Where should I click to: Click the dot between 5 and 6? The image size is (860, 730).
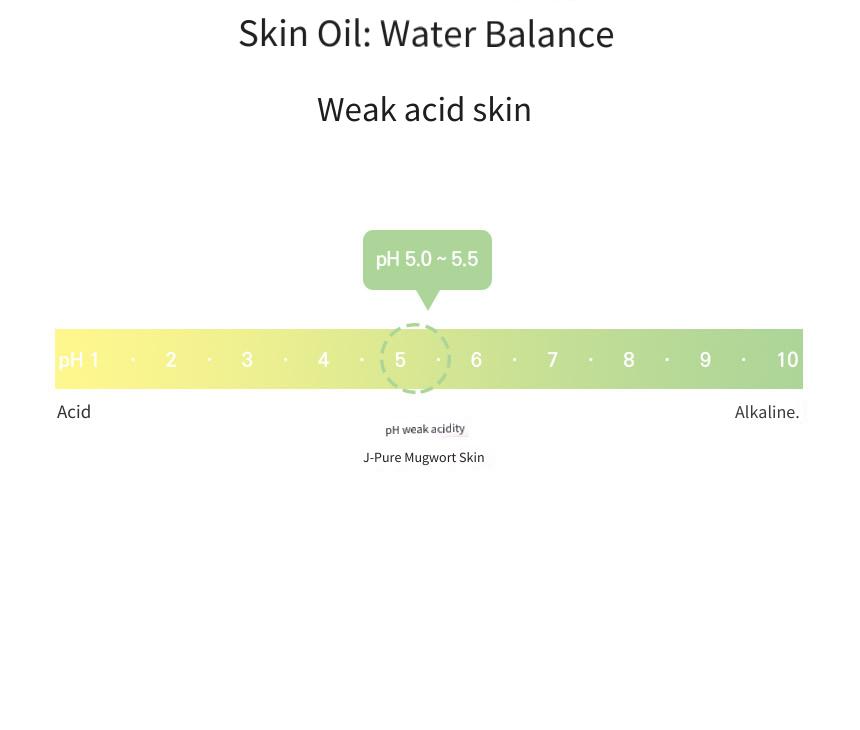pos(438,360)
